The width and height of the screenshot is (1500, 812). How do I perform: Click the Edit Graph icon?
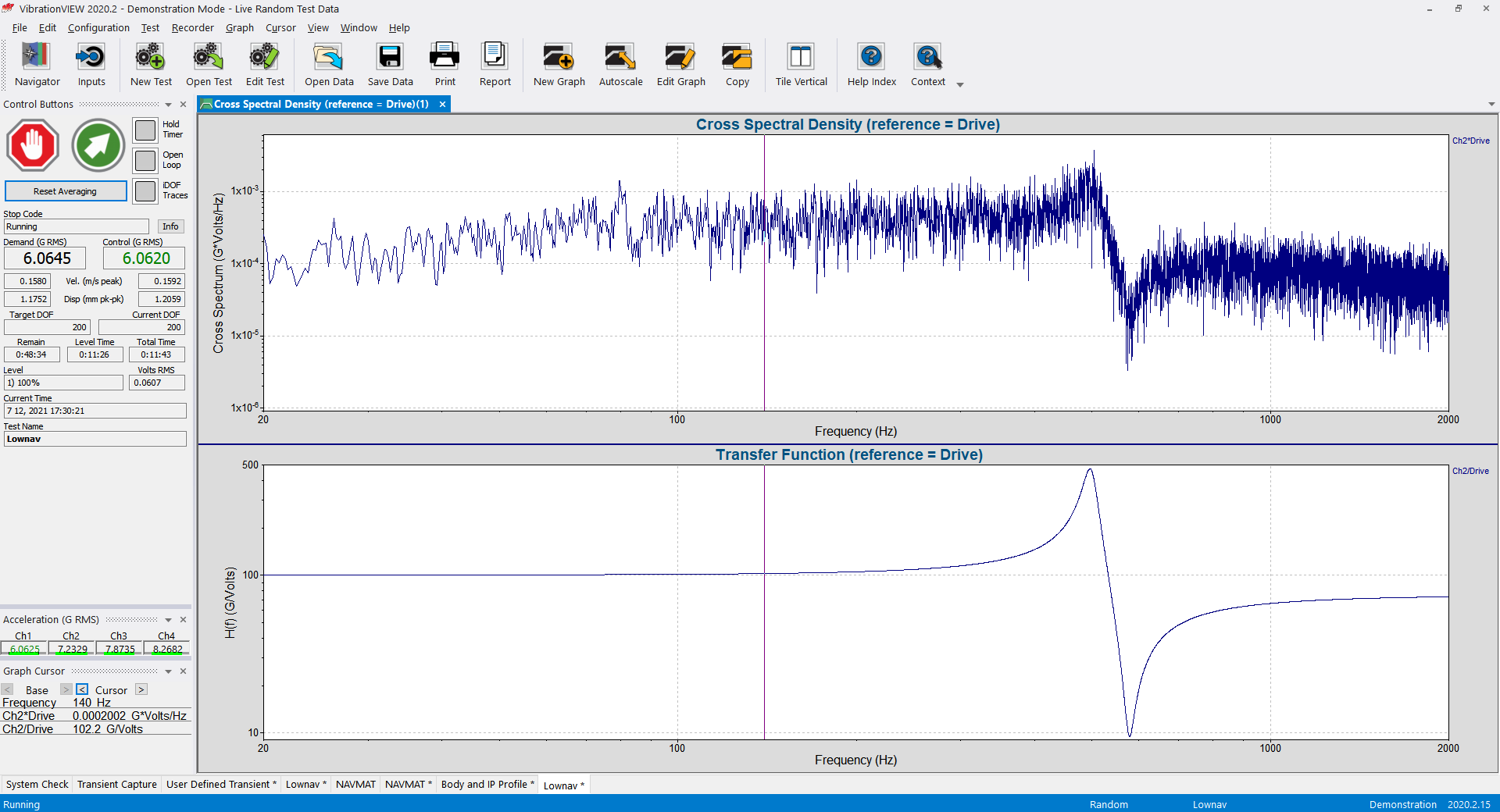tap(680, 64)
